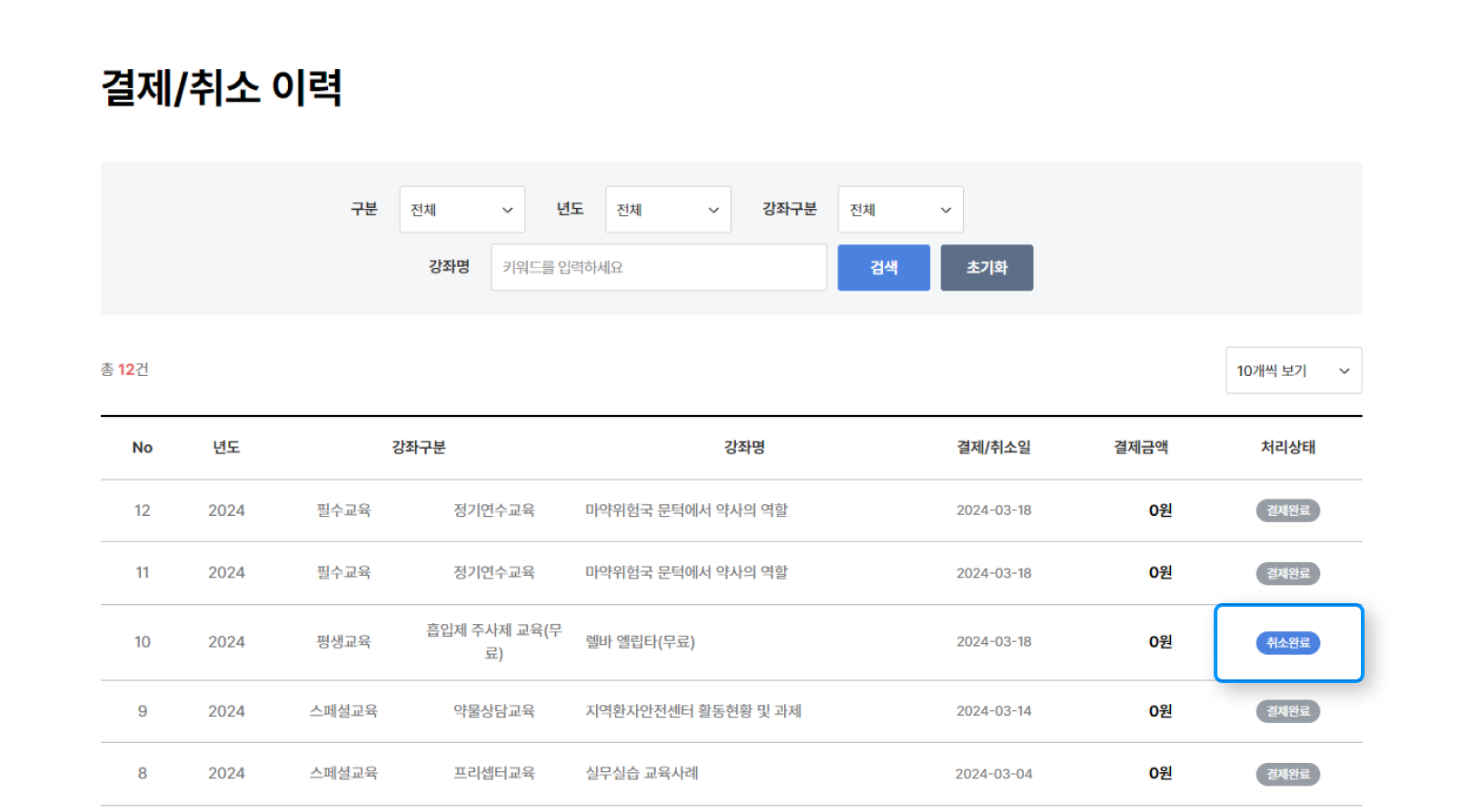Click 지역환자안전센터 활동현황 및 과제 course name
The width and height of the screenshot is (1479, 812).
coord(693,711)
